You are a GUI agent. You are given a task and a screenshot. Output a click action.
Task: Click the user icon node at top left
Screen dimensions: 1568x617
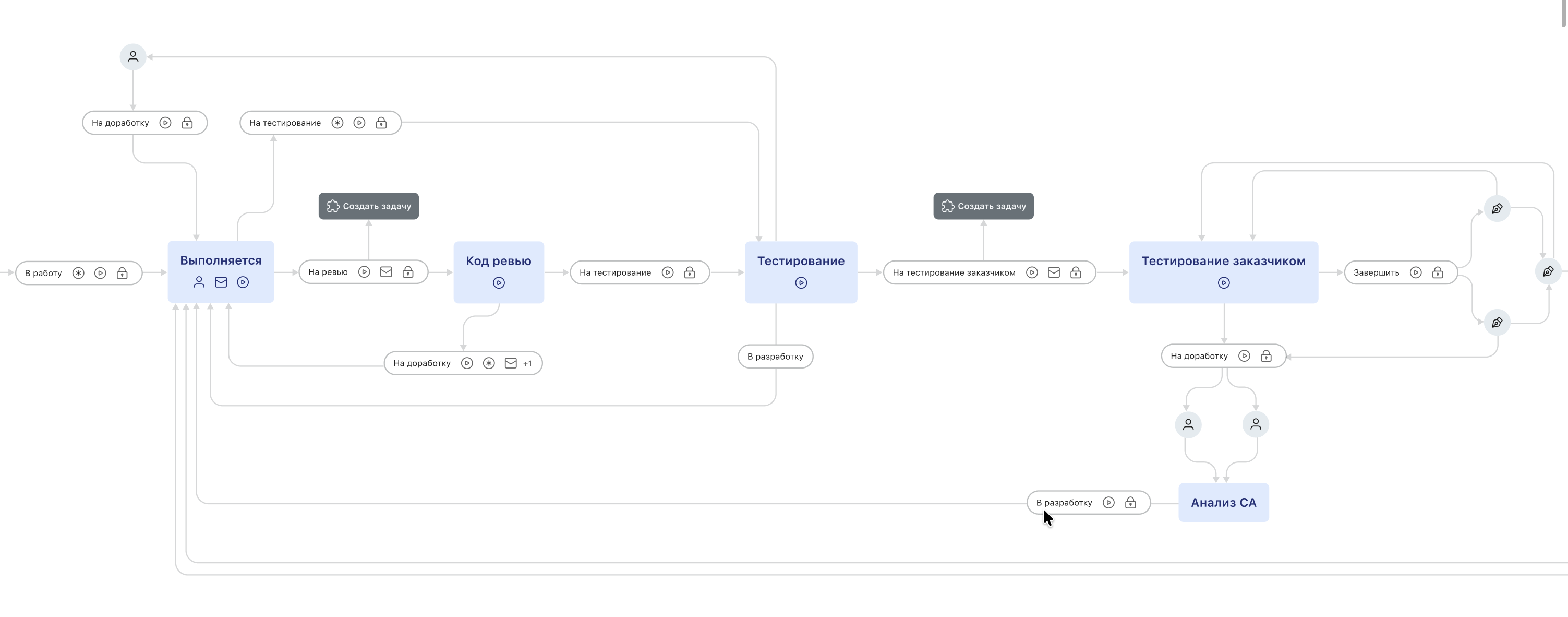(132, 57)
